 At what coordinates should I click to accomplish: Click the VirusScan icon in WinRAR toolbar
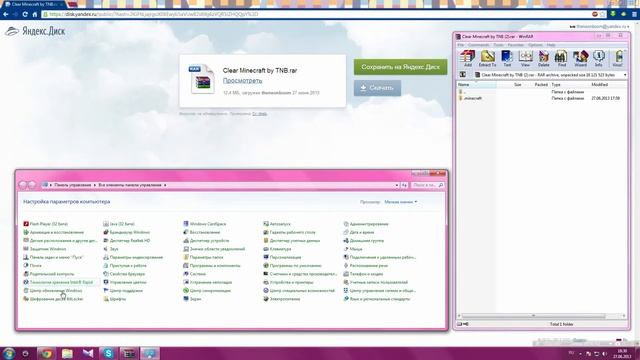tap(618, 58)
